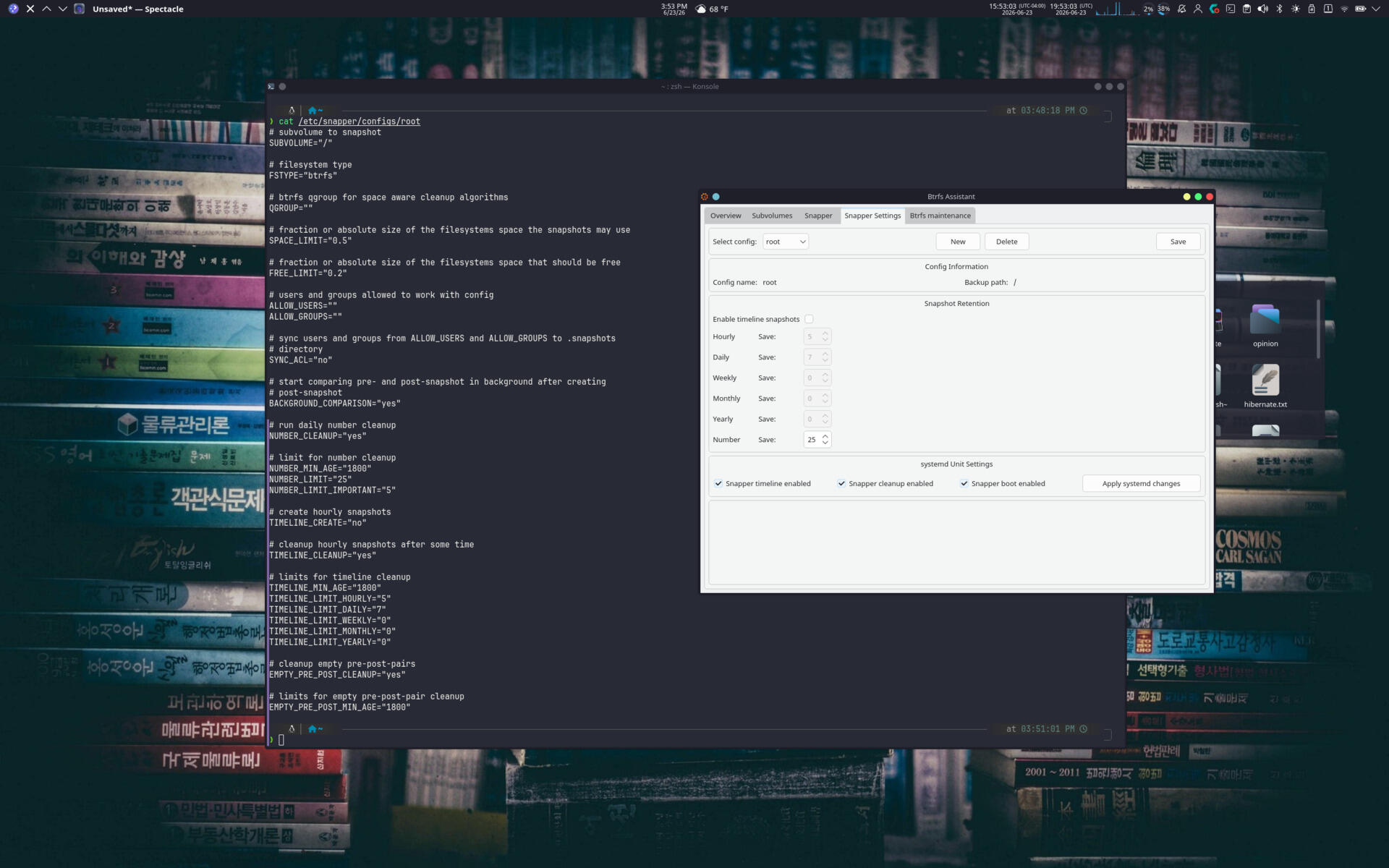
Task: Open the Bluetooth tray icon
Action: (1279, 9)
